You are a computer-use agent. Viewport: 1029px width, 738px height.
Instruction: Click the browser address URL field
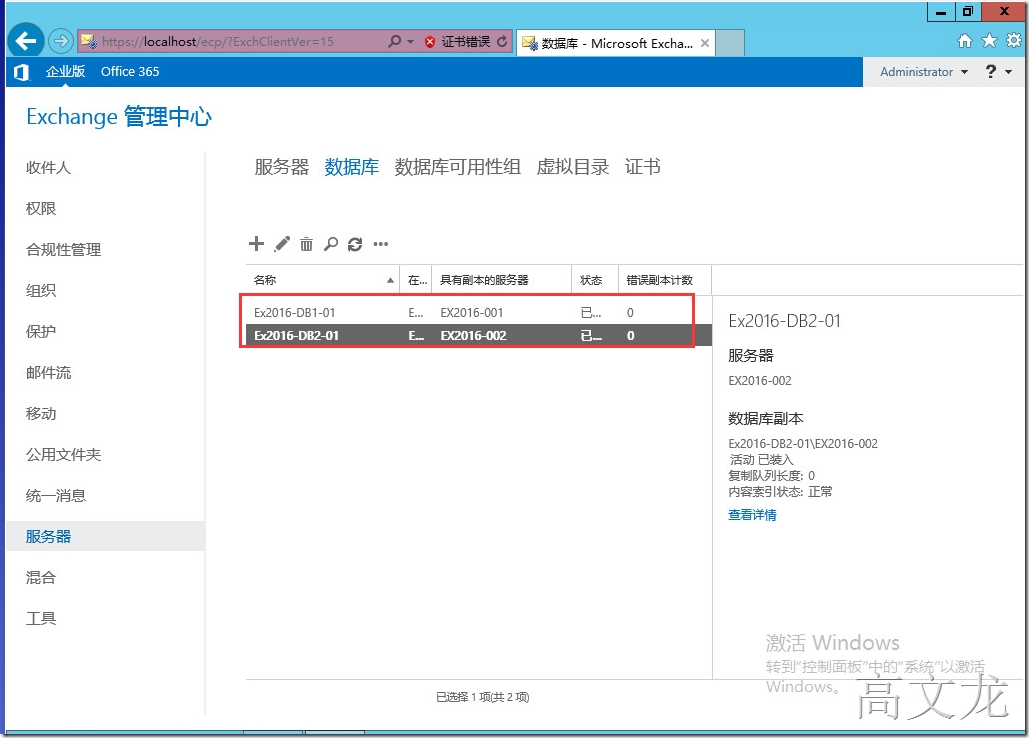pyautogui.click(x=230, y=41)
